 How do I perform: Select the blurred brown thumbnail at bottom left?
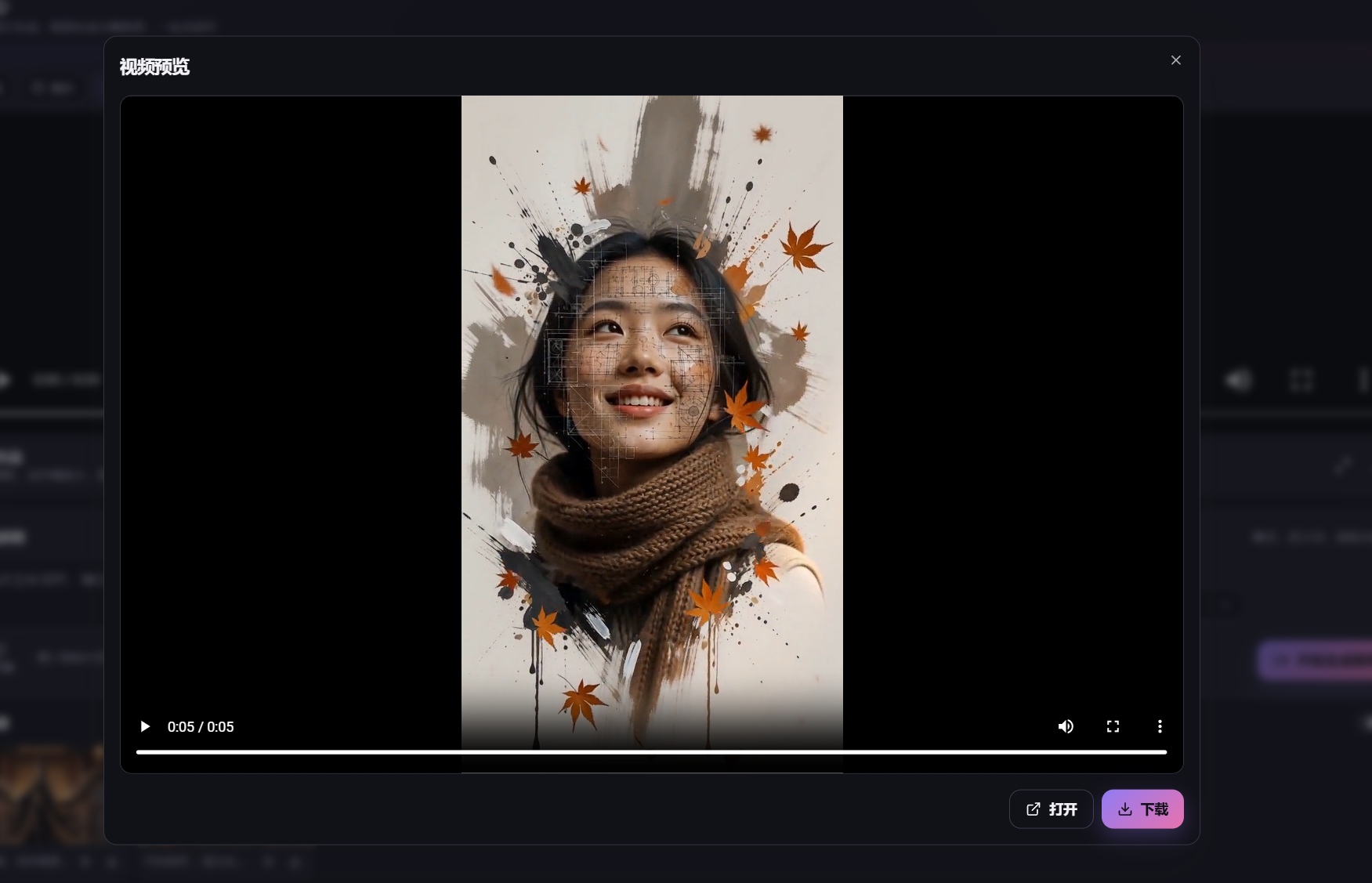[51, 793]
